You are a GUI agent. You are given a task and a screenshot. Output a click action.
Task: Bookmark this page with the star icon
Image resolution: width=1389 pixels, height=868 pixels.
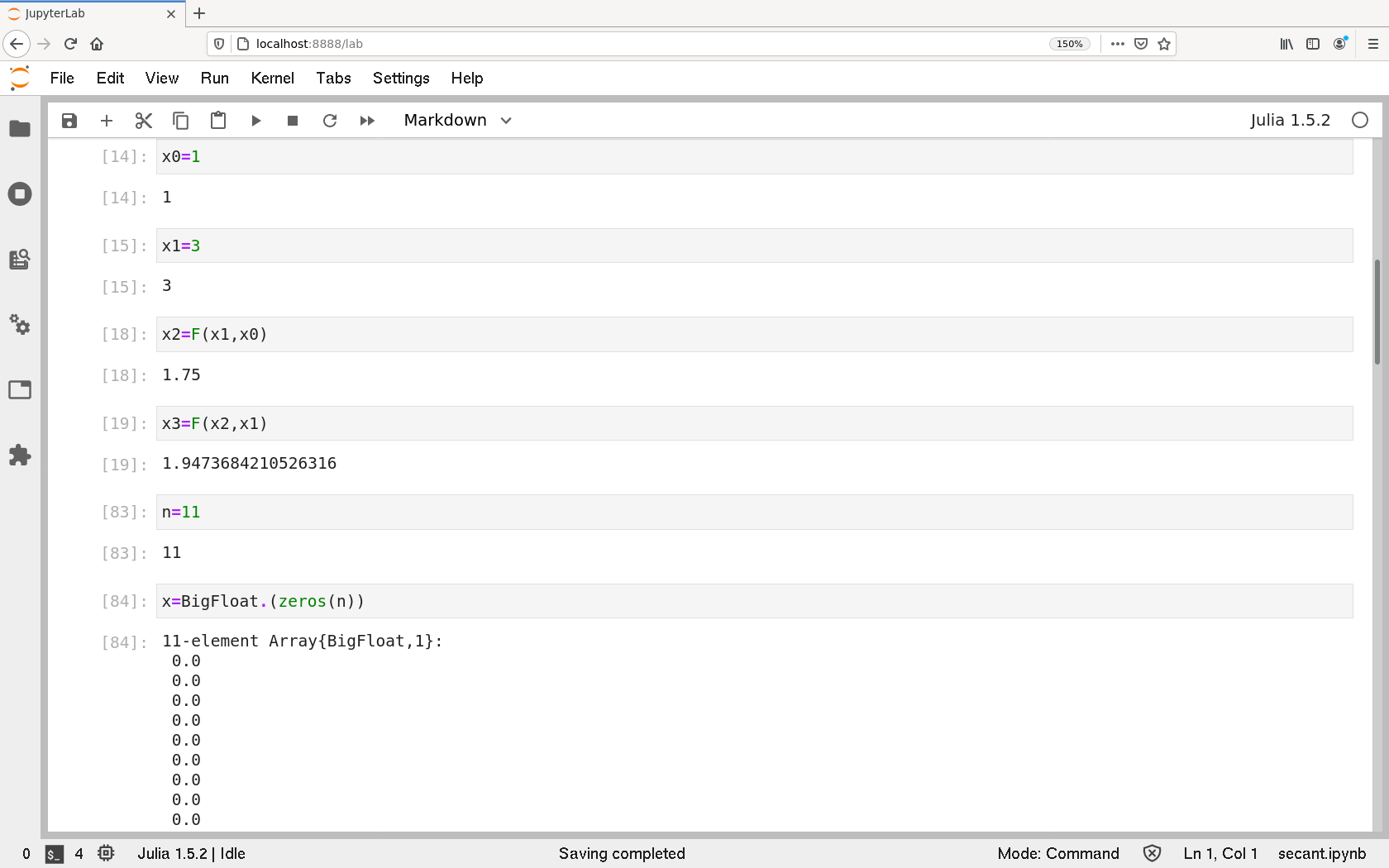point(1164,44)
